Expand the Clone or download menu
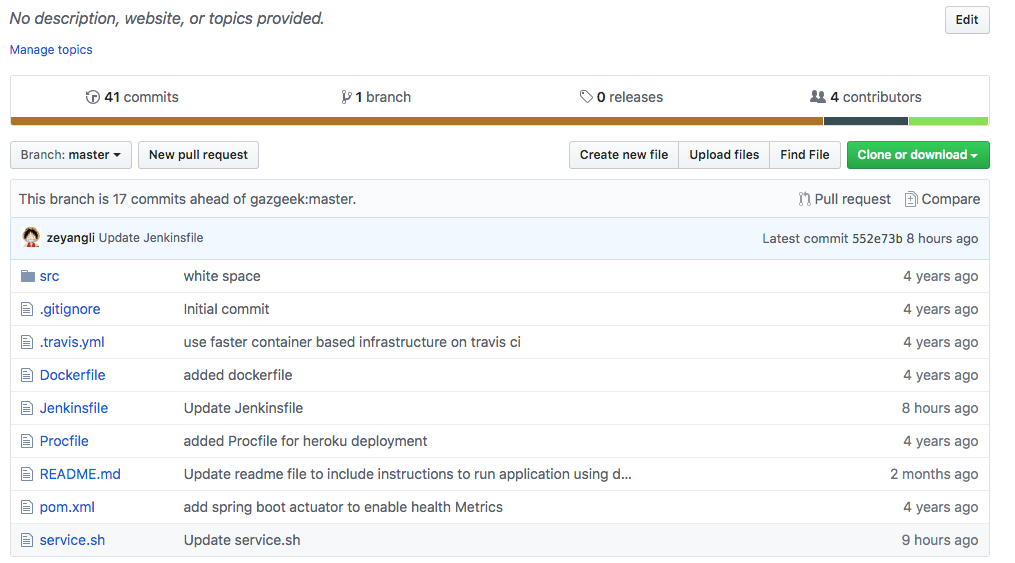1015x563 pixels. 917,155
